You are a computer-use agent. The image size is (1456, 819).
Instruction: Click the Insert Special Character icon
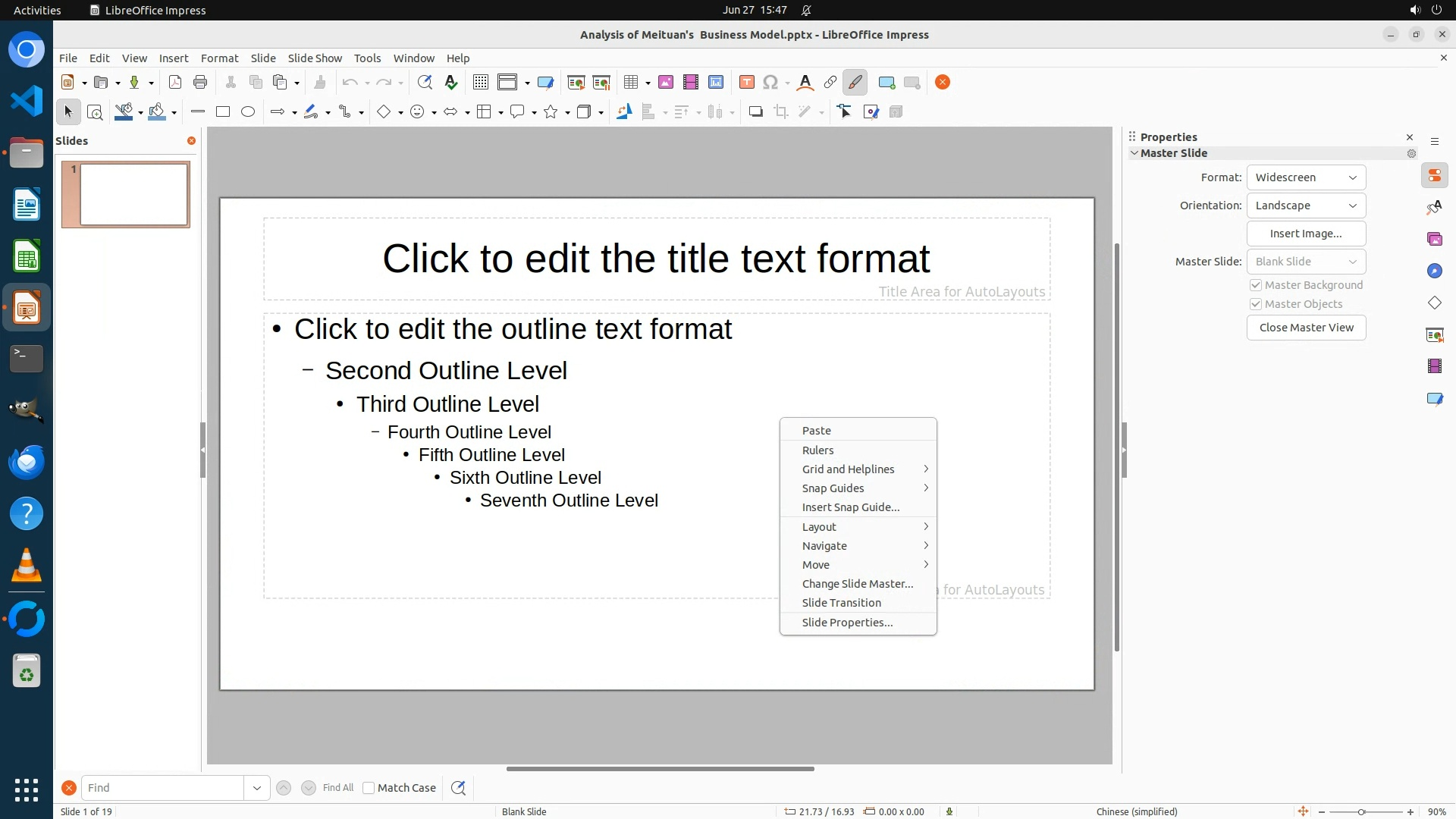tap(770, 83)
